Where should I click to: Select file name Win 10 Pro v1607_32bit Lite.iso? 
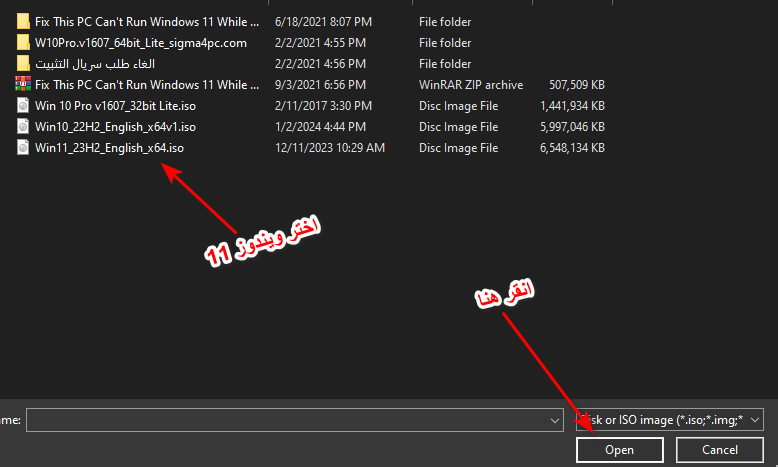click(115, 106)
